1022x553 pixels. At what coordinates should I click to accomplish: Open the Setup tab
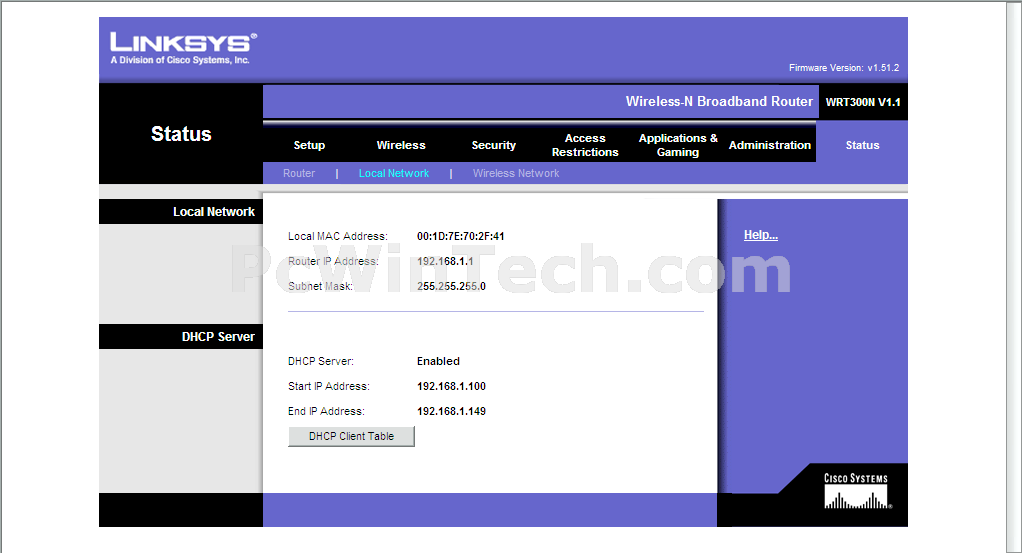(x=309, y=145)
